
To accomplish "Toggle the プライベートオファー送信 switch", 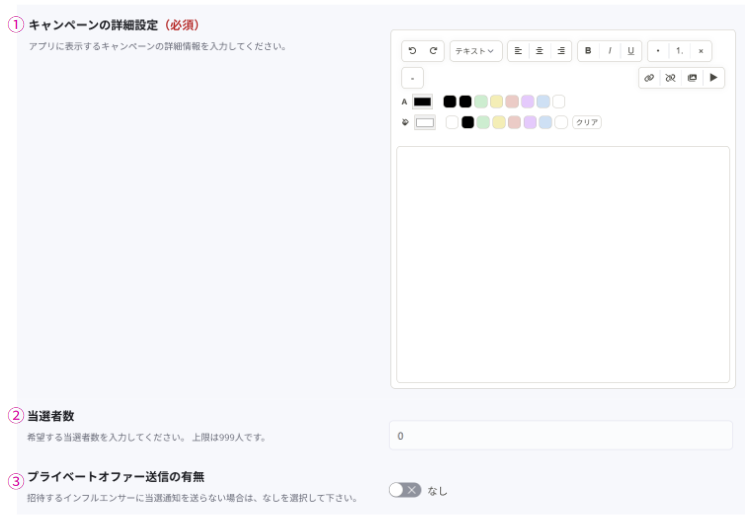I will [x=405, y=490].
